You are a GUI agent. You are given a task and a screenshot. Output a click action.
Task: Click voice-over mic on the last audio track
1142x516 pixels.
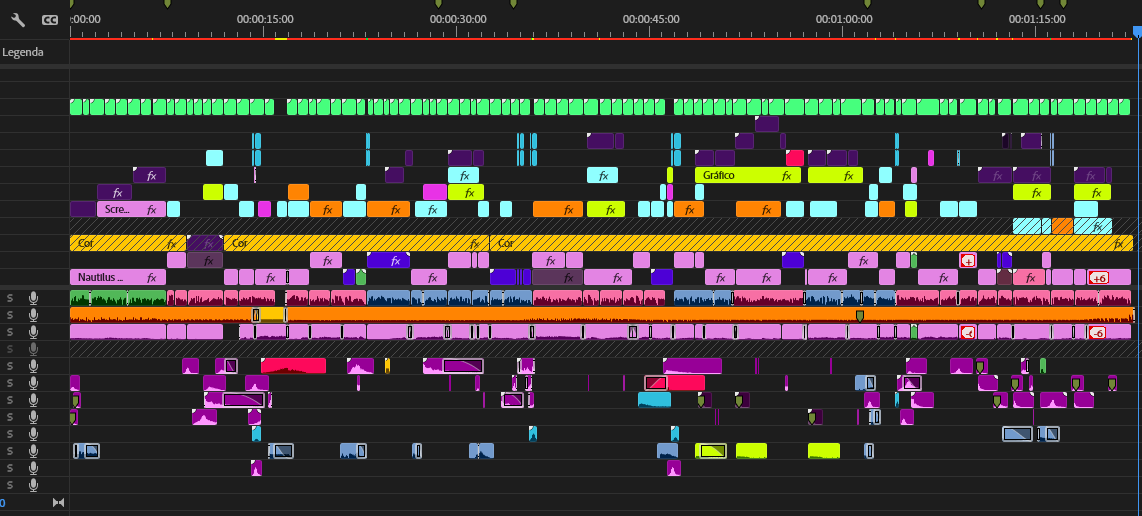pyautogui.click(x=33, y=485)
